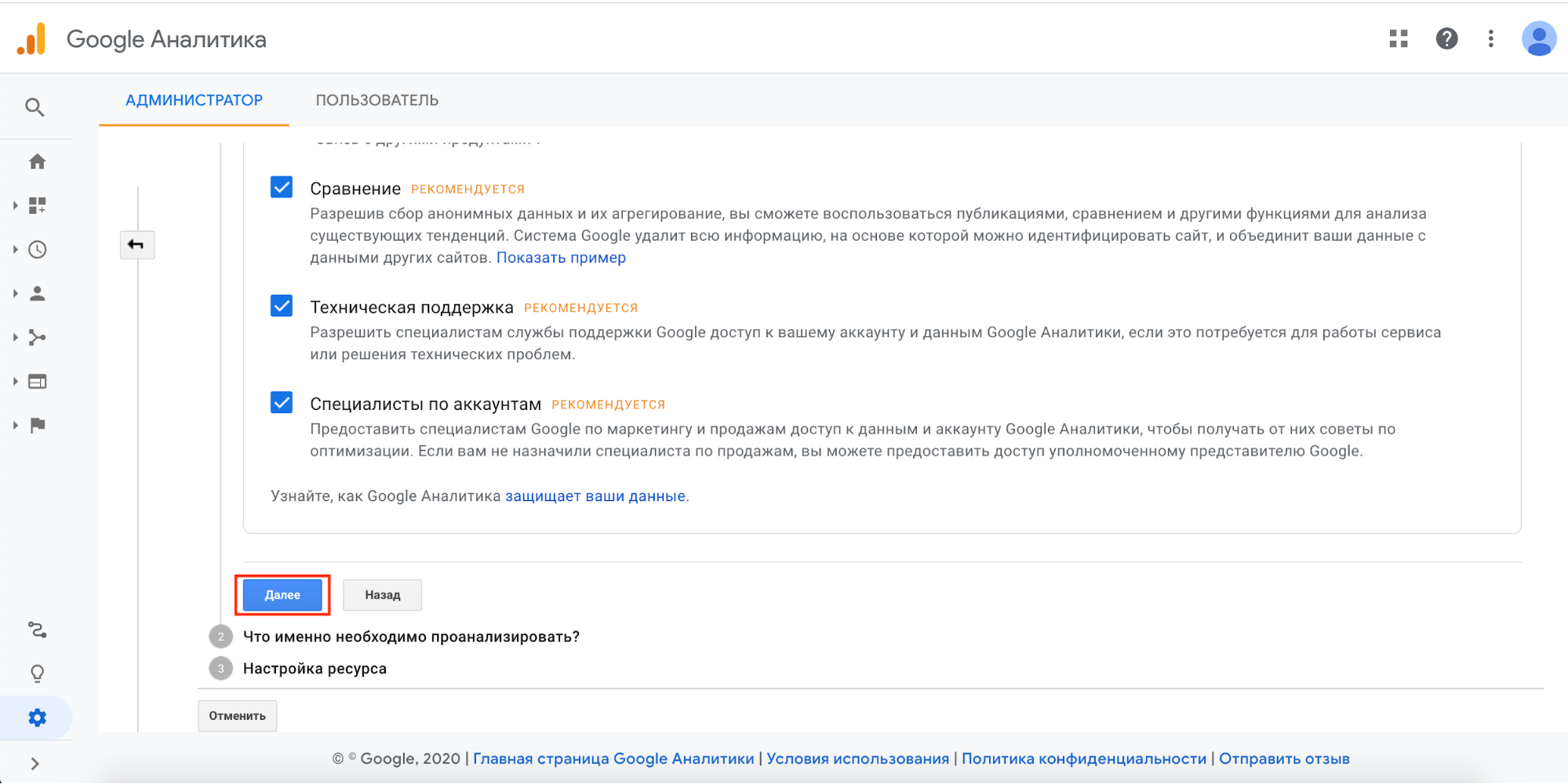Expand the Customization dashboard section arrow
The width and height of the screenshot is (1568, 784).
[x=16, y=205]
